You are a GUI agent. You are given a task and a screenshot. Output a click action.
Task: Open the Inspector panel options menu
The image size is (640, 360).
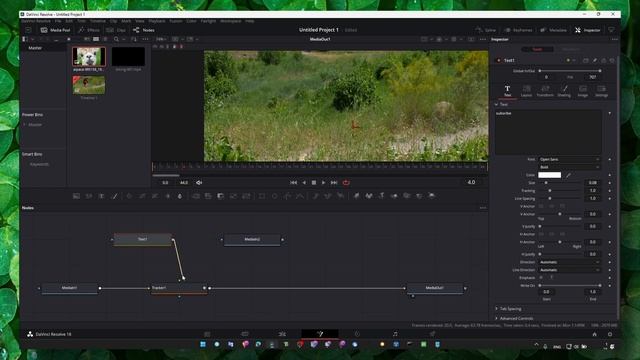[x=615, y=39]
